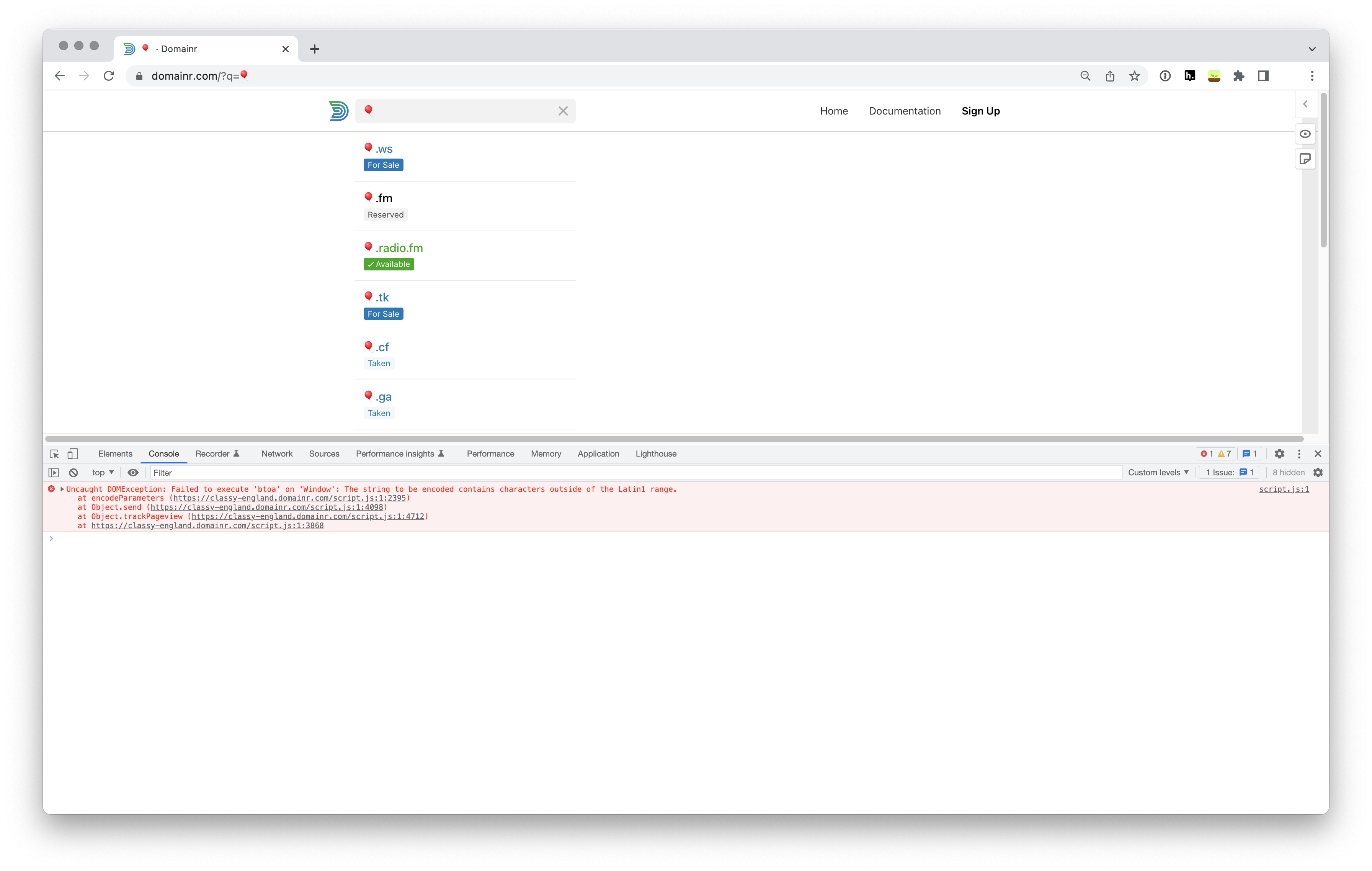Toggle device toolbar icon in DevTools
Image resolution: width=1372 pixels, height=871 pixels.
[73, 454]
